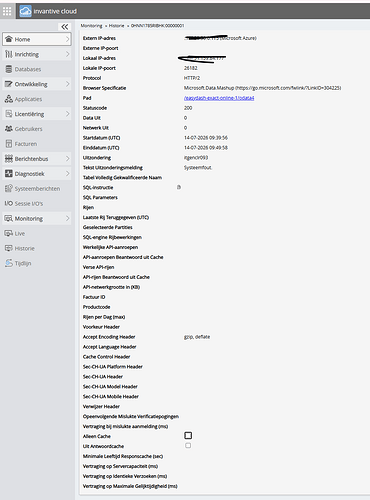The height and width of the screenshot is (500, 370).
Task: Select the gzip, deflate encoding value
Action: [197, 337]
